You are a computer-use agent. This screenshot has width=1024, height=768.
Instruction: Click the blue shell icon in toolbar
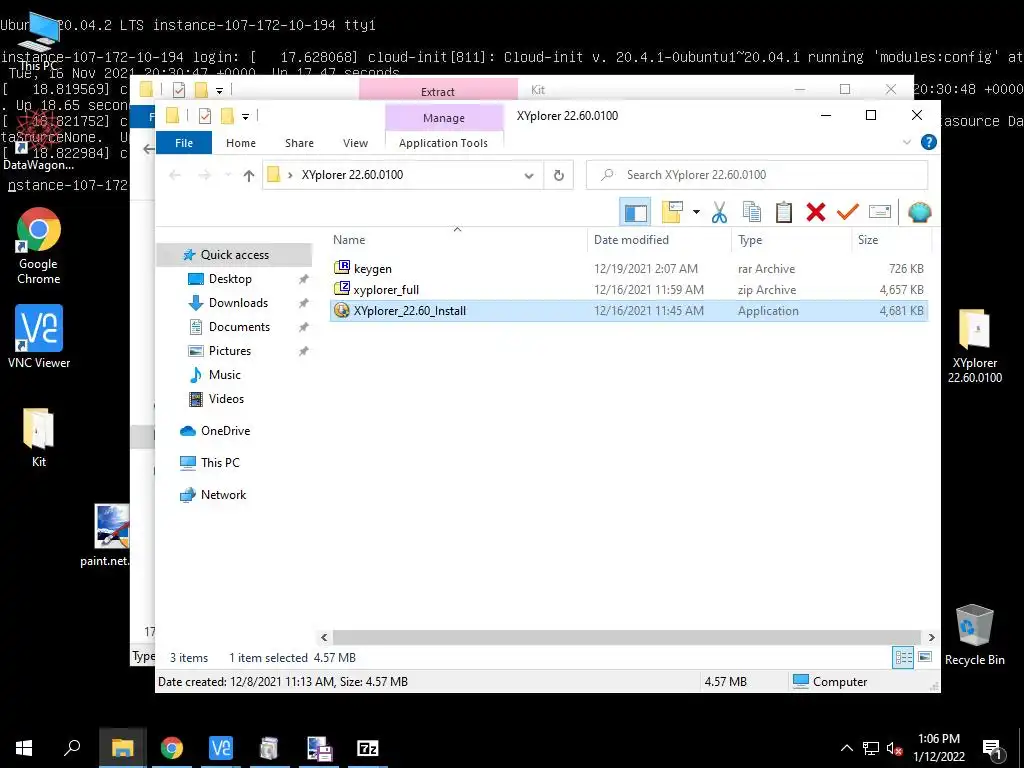click(x=920, y=212)
